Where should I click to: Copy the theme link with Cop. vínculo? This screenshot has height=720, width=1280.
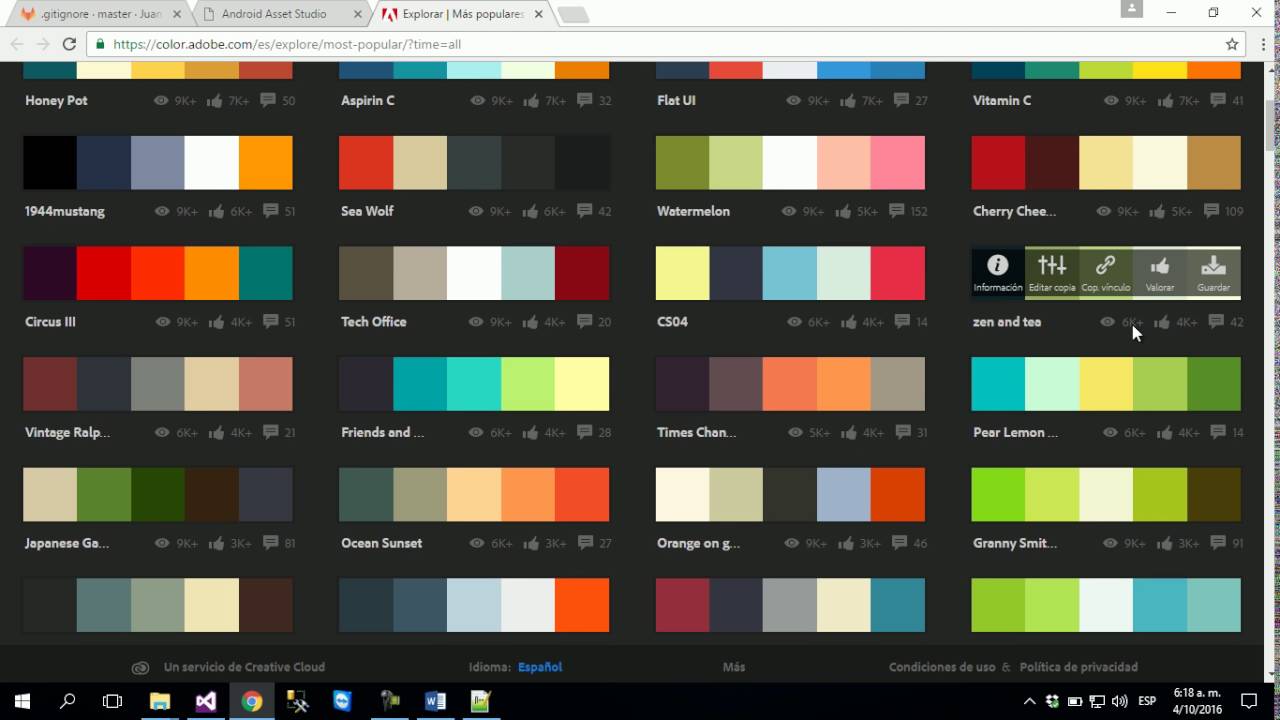(1105, 272)
